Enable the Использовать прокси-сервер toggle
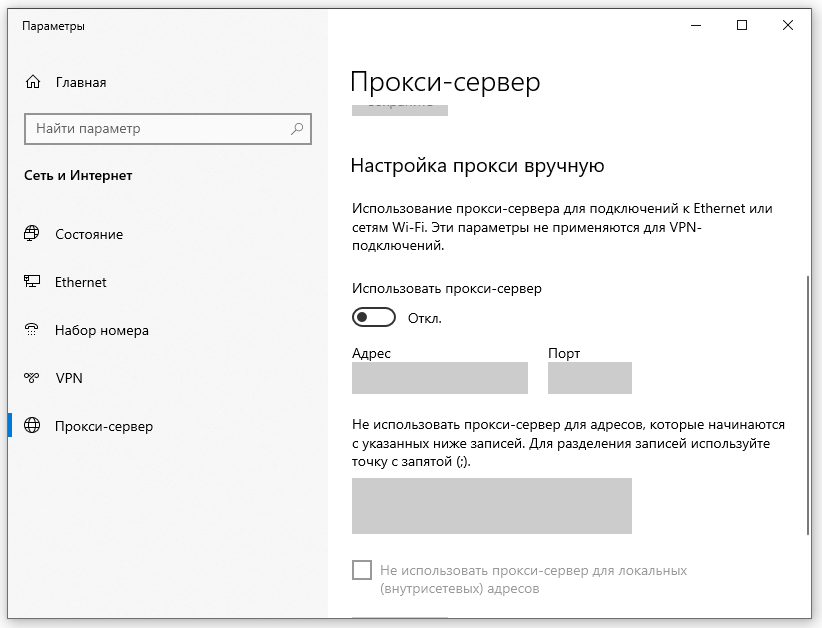Viewport: 822px width, 628px height. point(373,317)
